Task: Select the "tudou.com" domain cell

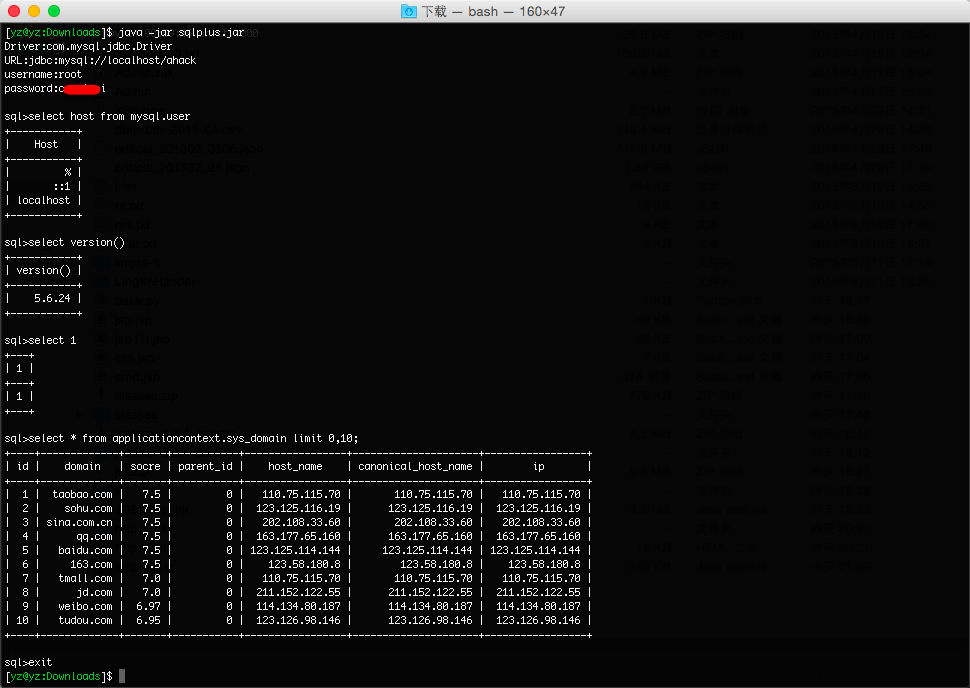Action: [85, 620]
